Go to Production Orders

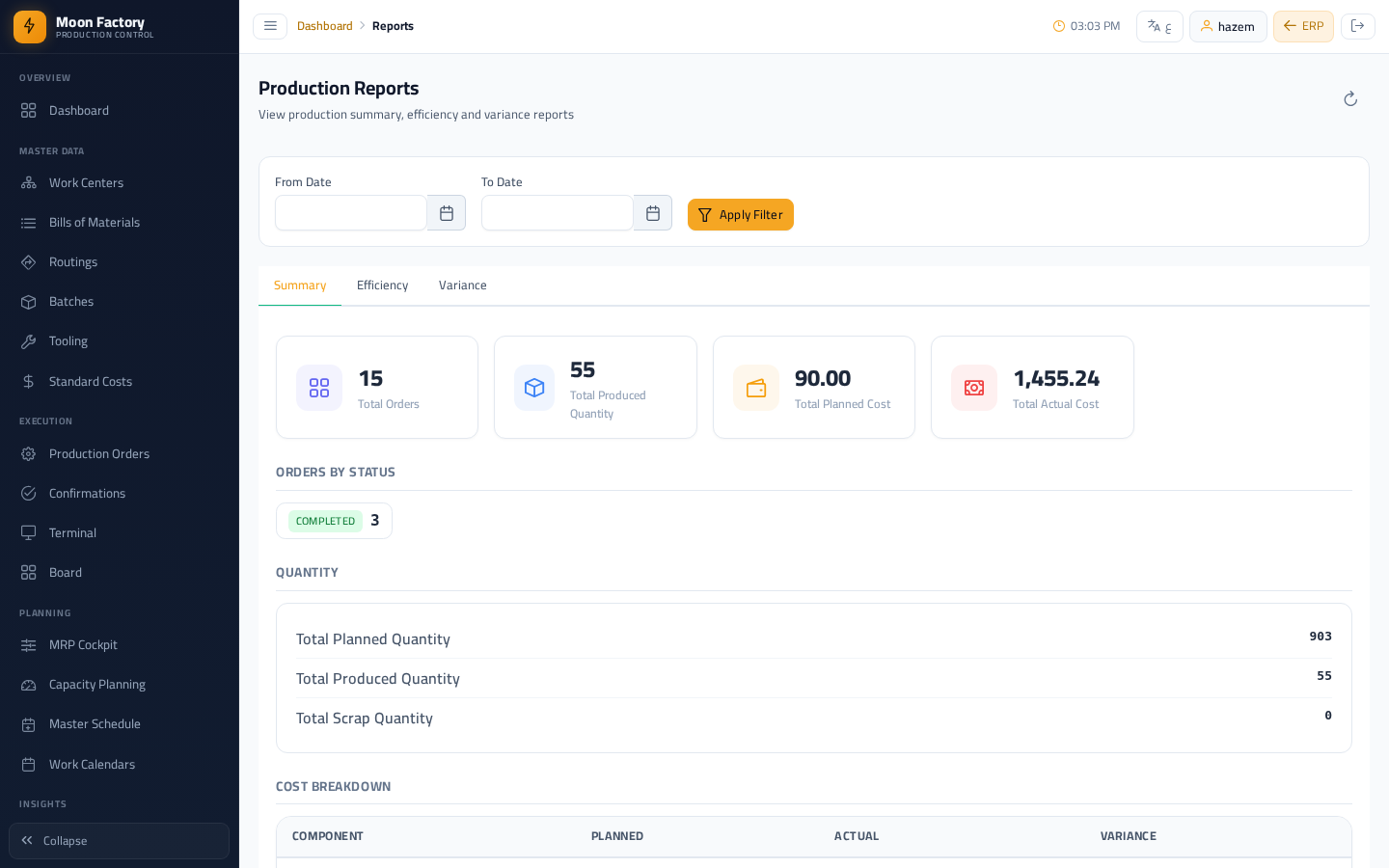pyautogui.click(x=120, y=453)
